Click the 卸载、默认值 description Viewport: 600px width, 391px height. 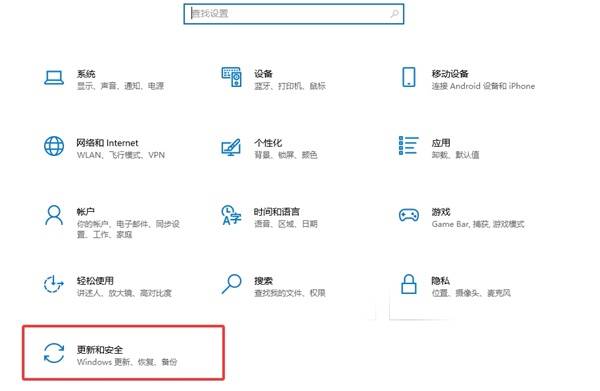point(455,155)
